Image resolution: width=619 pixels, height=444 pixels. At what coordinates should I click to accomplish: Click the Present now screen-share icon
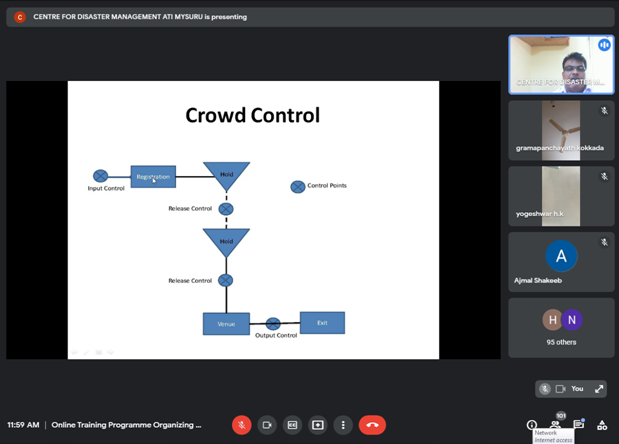(318, 425)
